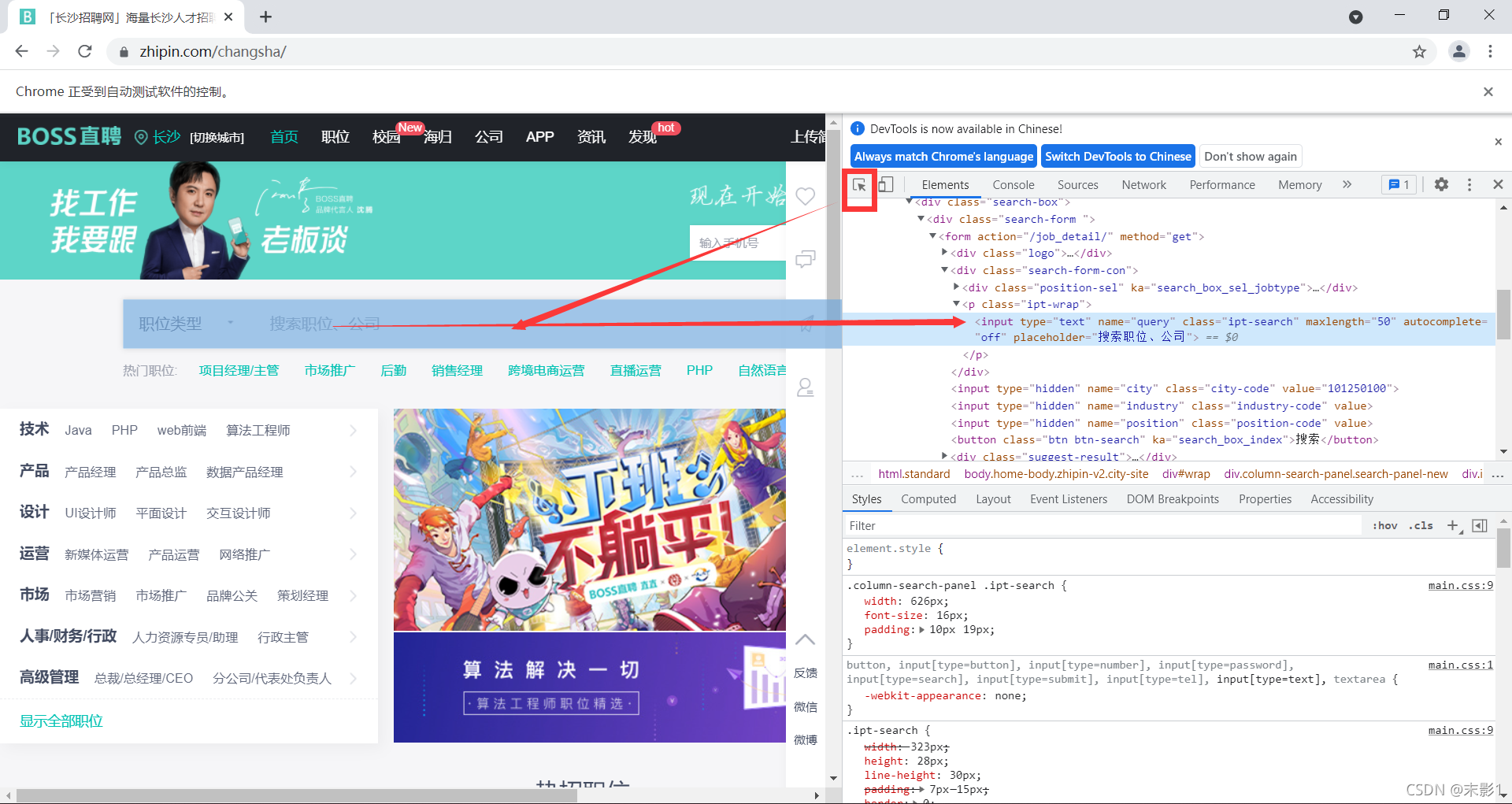Expand the div class logo node
The image size is (1512, 804).
tap(945, 253)
